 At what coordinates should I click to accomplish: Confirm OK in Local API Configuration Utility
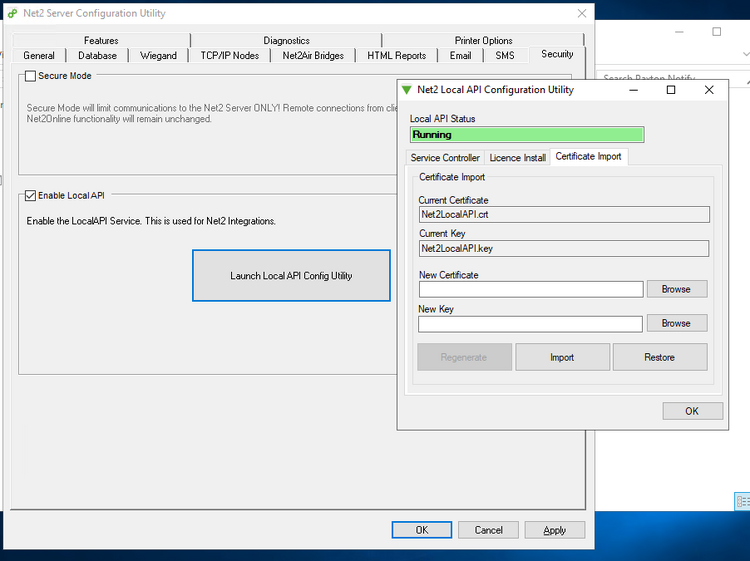[693, 411]
